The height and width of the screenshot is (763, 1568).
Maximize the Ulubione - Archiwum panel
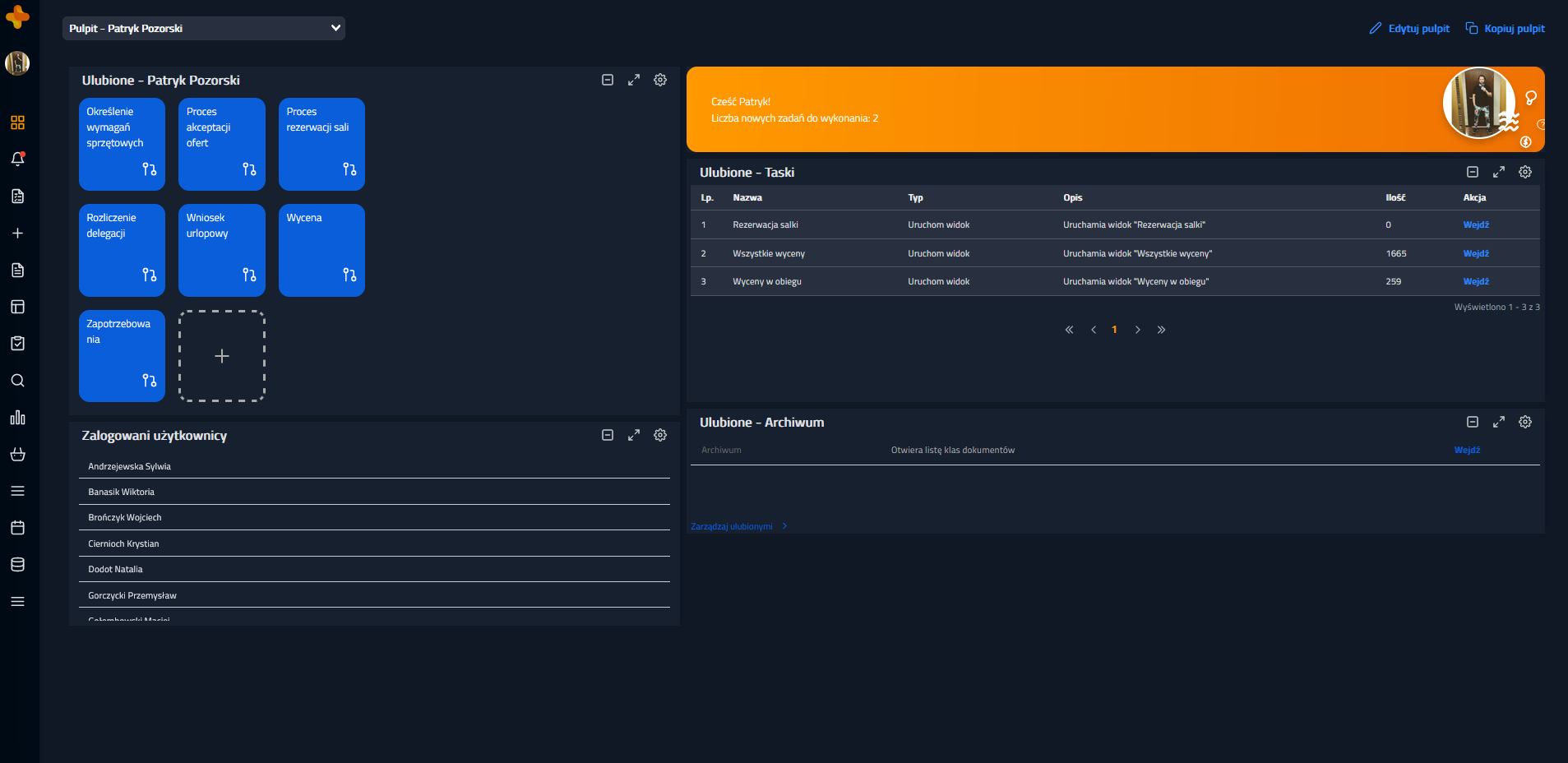pos(1499,422)
